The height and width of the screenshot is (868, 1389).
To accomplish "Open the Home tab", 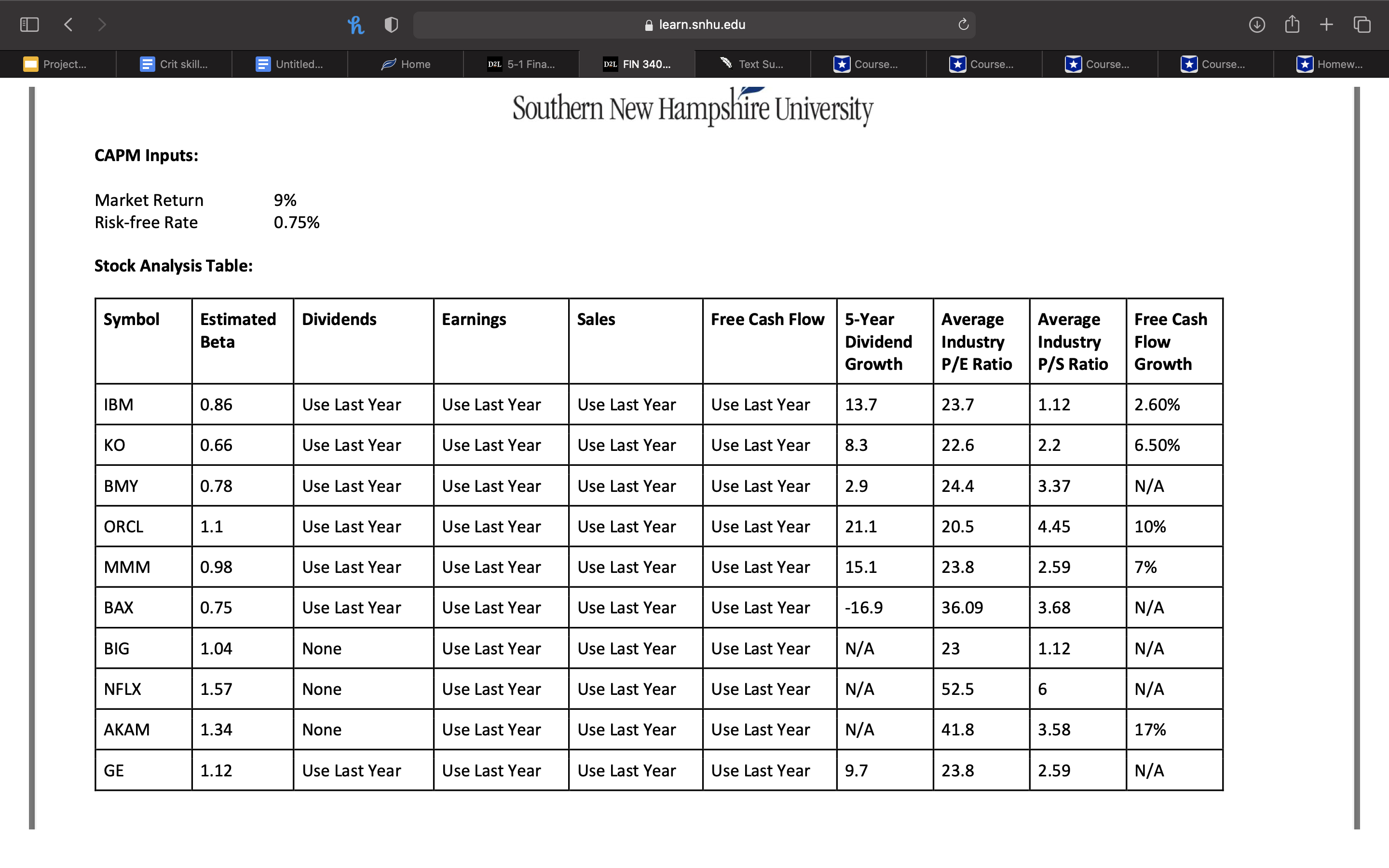I will pyautogui.click(x=406, y=64).
